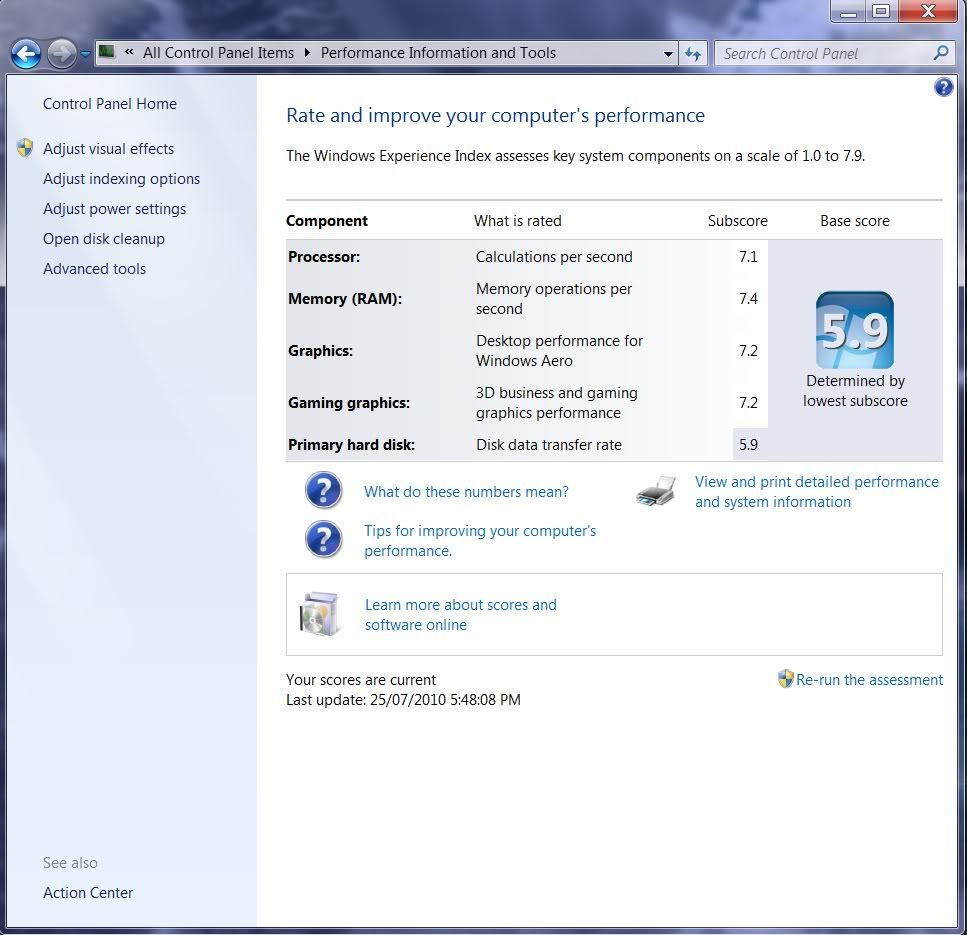The image size is (967, 935).
Task: Click the Processor: row label
Action: (324, 257)
